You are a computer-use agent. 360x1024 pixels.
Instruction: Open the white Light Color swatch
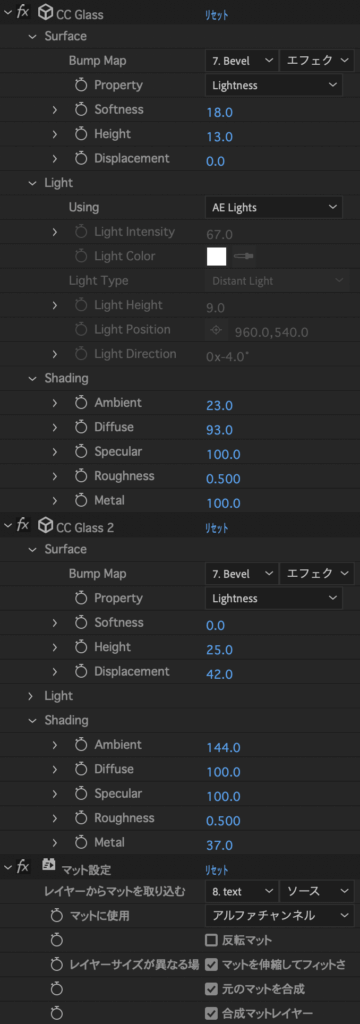click(x=216, y=257)
